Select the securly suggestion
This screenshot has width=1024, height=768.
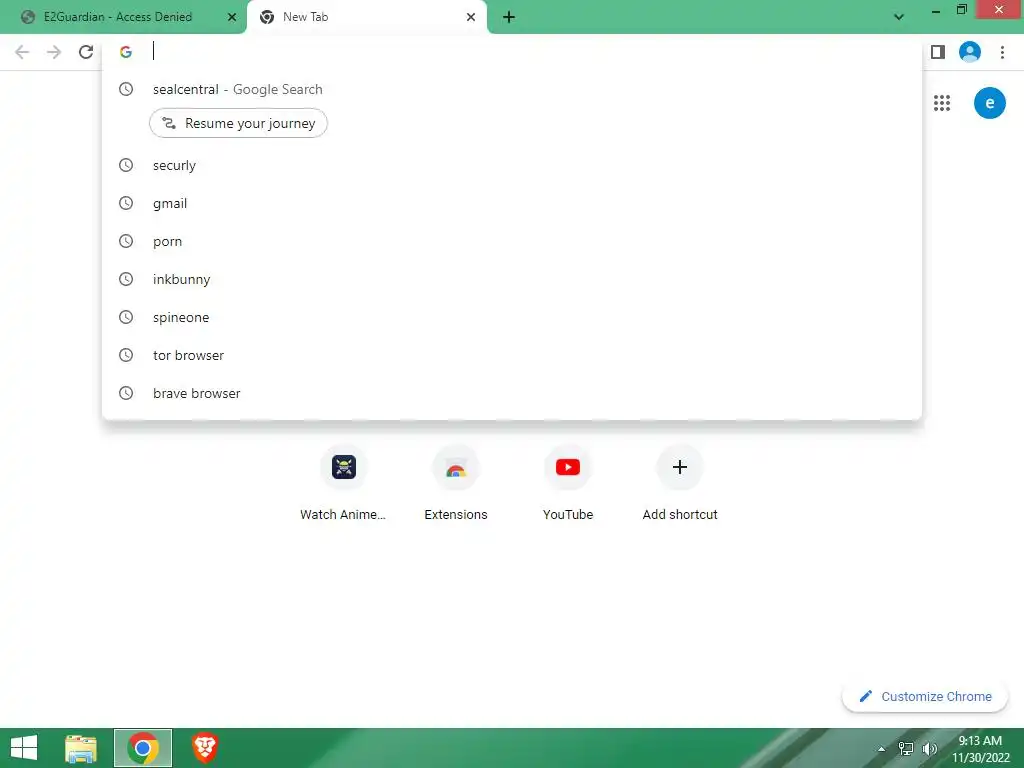[x=512, y=165]
